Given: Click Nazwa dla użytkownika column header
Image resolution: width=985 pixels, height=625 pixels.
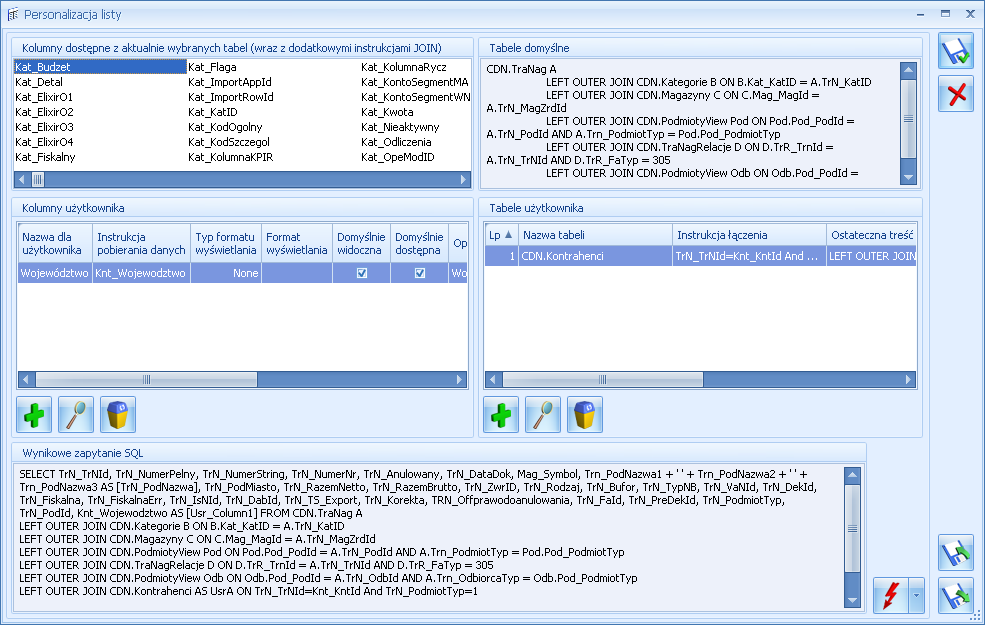Looking at the screenshot, I should [55, 244].
